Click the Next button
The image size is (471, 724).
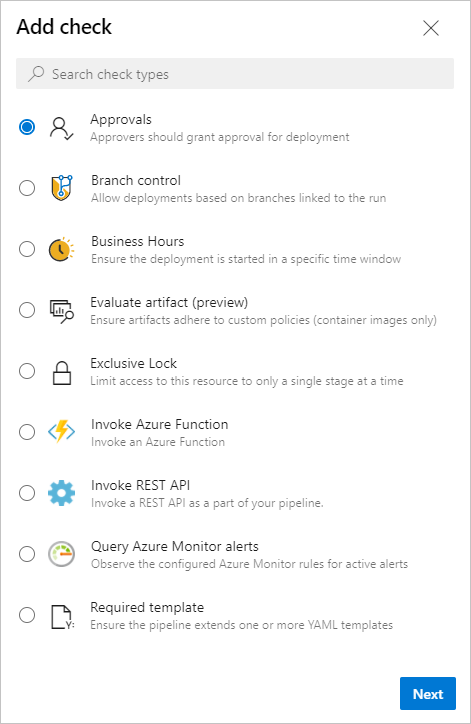428,694
